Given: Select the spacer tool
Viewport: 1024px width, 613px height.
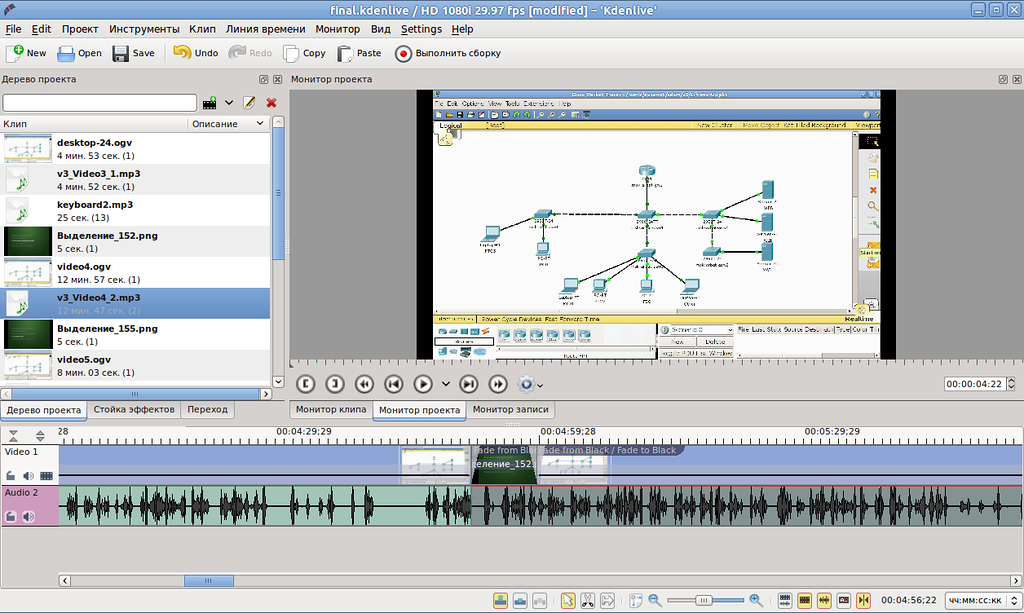Looking at the screenshot, I should [607, 600].
